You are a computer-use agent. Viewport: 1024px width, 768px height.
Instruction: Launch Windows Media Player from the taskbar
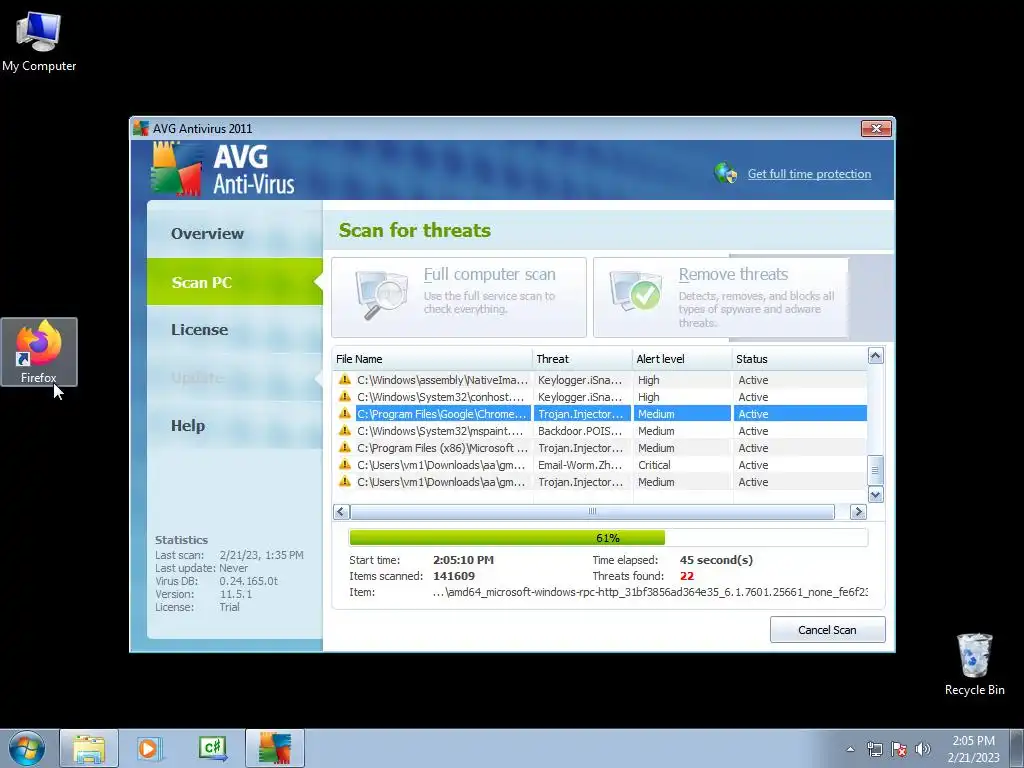[x=150, y=748]
